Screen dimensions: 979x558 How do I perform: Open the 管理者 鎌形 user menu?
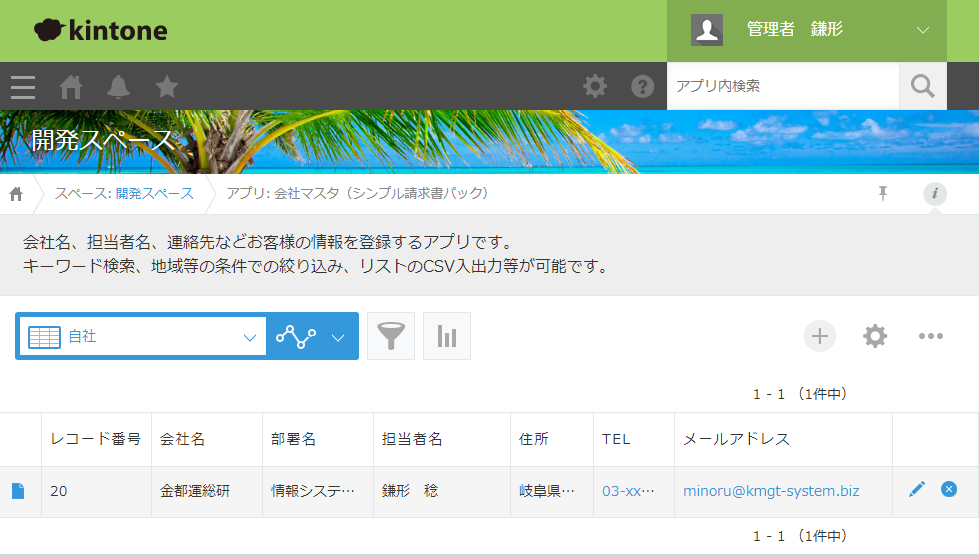807,30
